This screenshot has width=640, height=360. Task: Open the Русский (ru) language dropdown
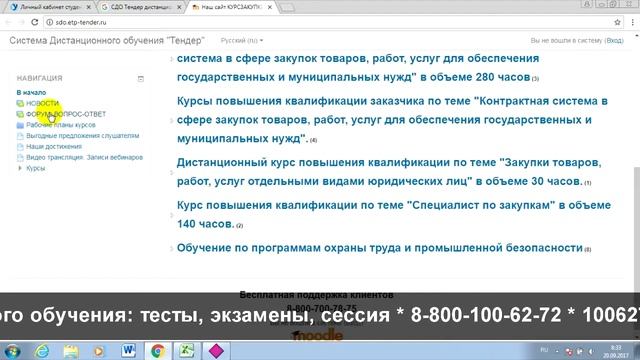242,40
